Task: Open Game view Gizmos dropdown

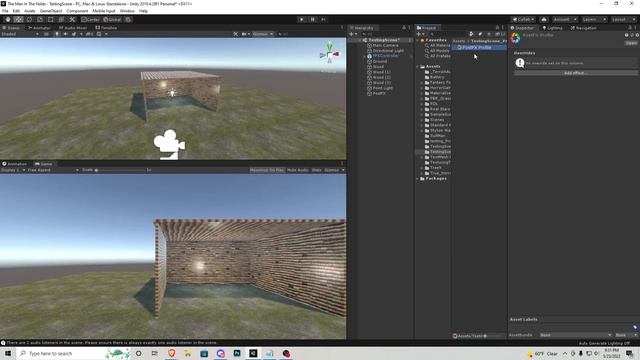Action: click(334, 170)
